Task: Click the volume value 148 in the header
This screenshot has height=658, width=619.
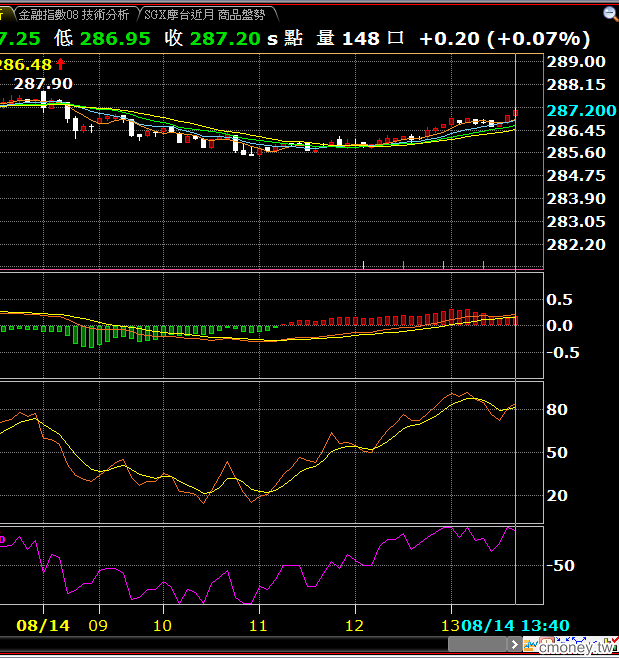Action: coord(361,39)
